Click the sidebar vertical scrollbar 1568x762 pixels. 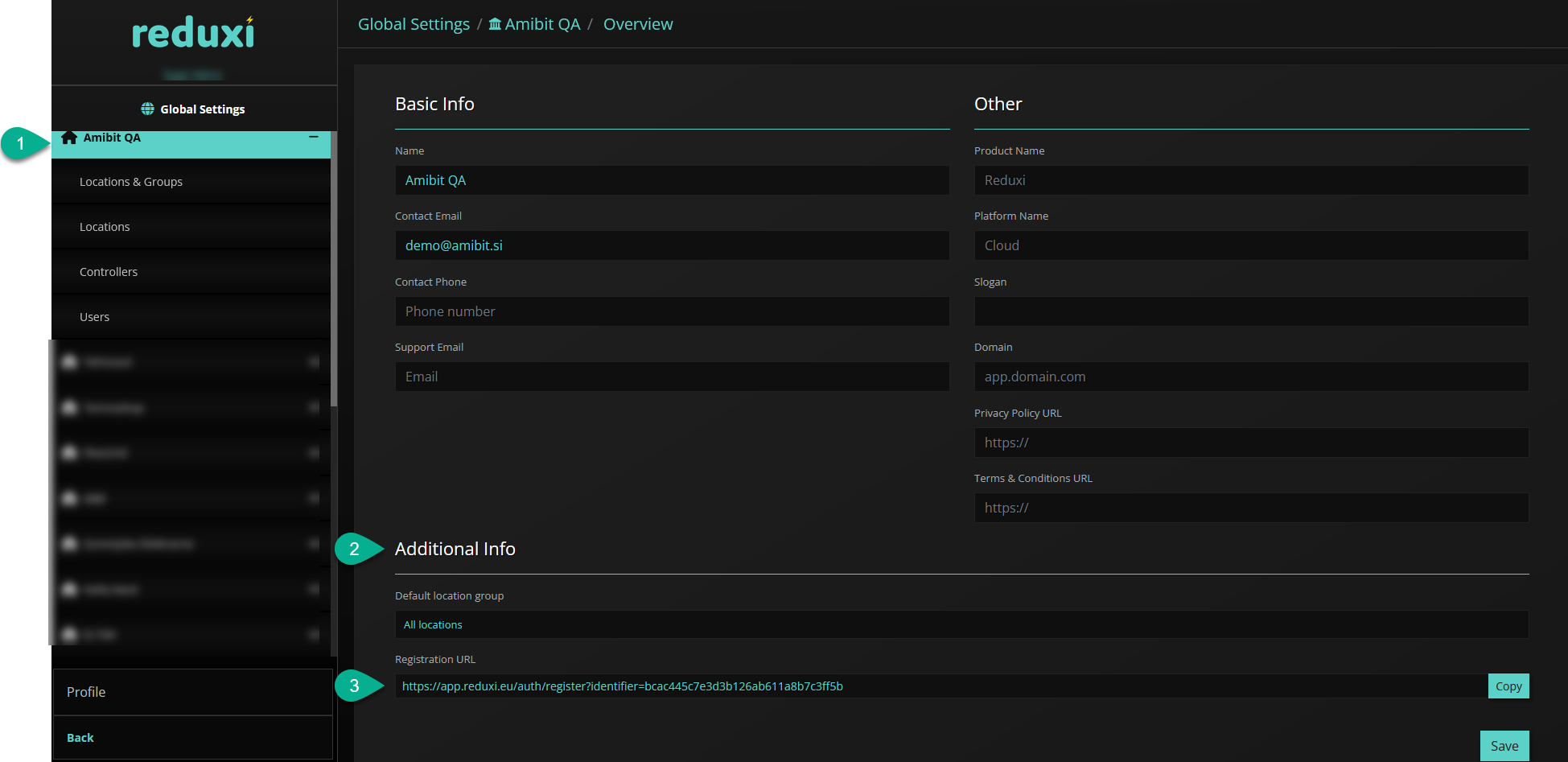click(334, 274)
